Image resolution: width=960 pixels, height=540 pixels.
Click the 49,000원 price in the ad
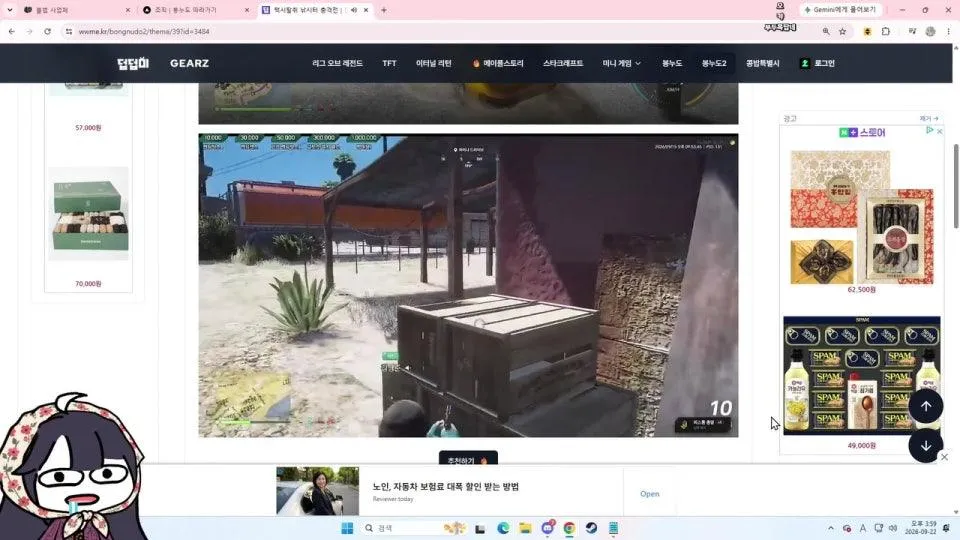861,445
